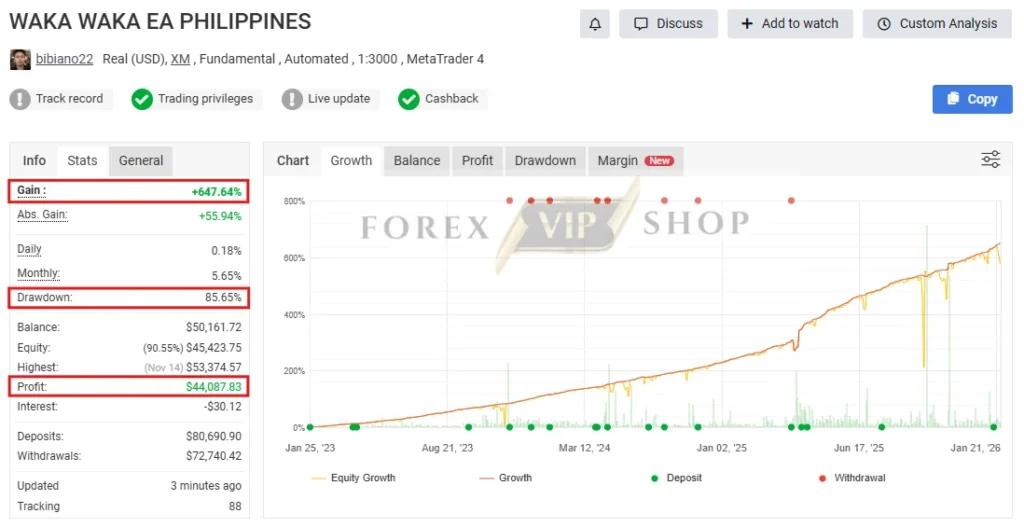Switch to the Drawdown chart tab
This screenshot has height=527, width=1024.
[x=545, y=161]
